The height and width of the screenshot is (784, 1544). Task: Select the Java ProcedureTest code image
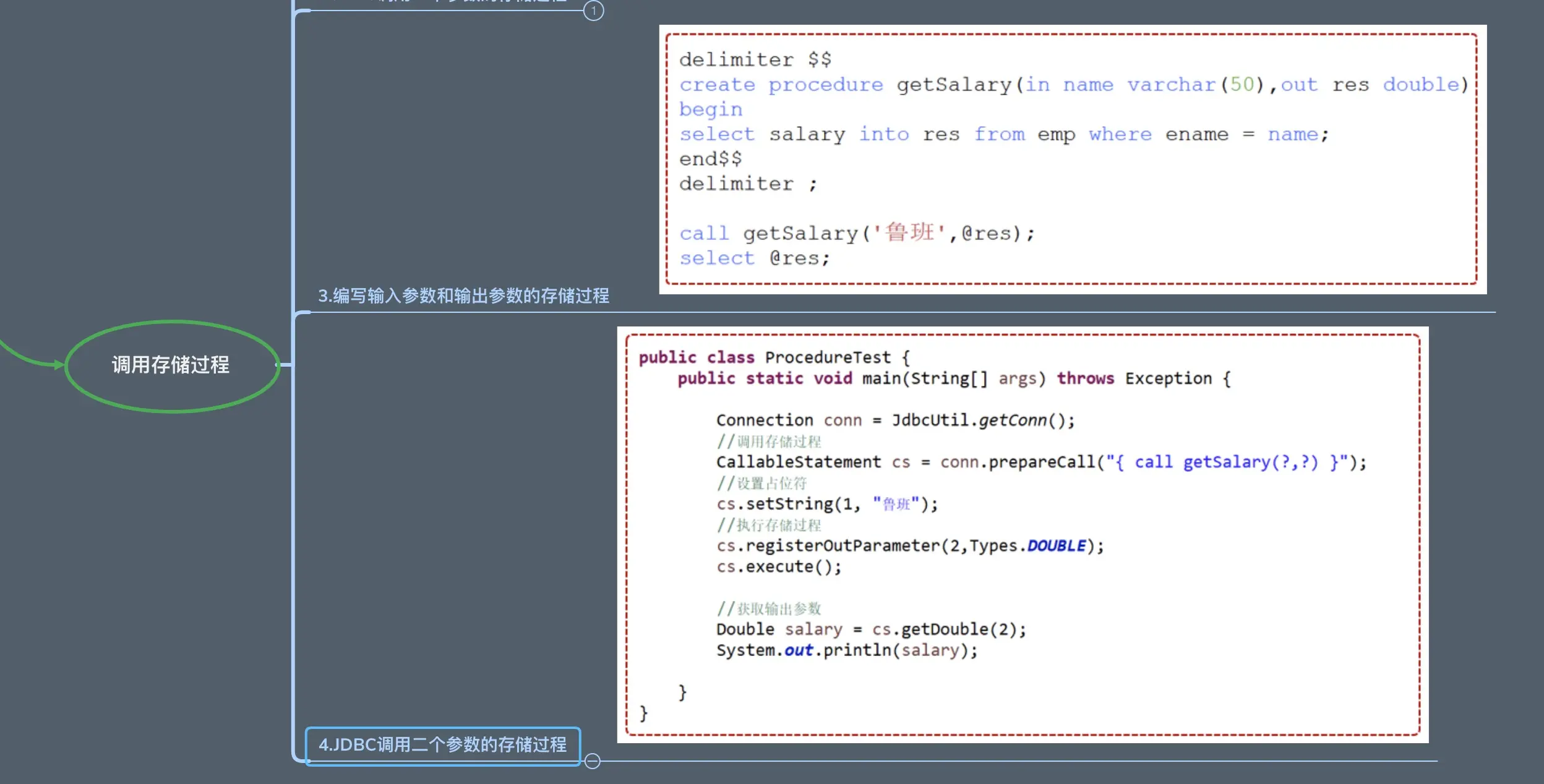[x=1022, y=535]
